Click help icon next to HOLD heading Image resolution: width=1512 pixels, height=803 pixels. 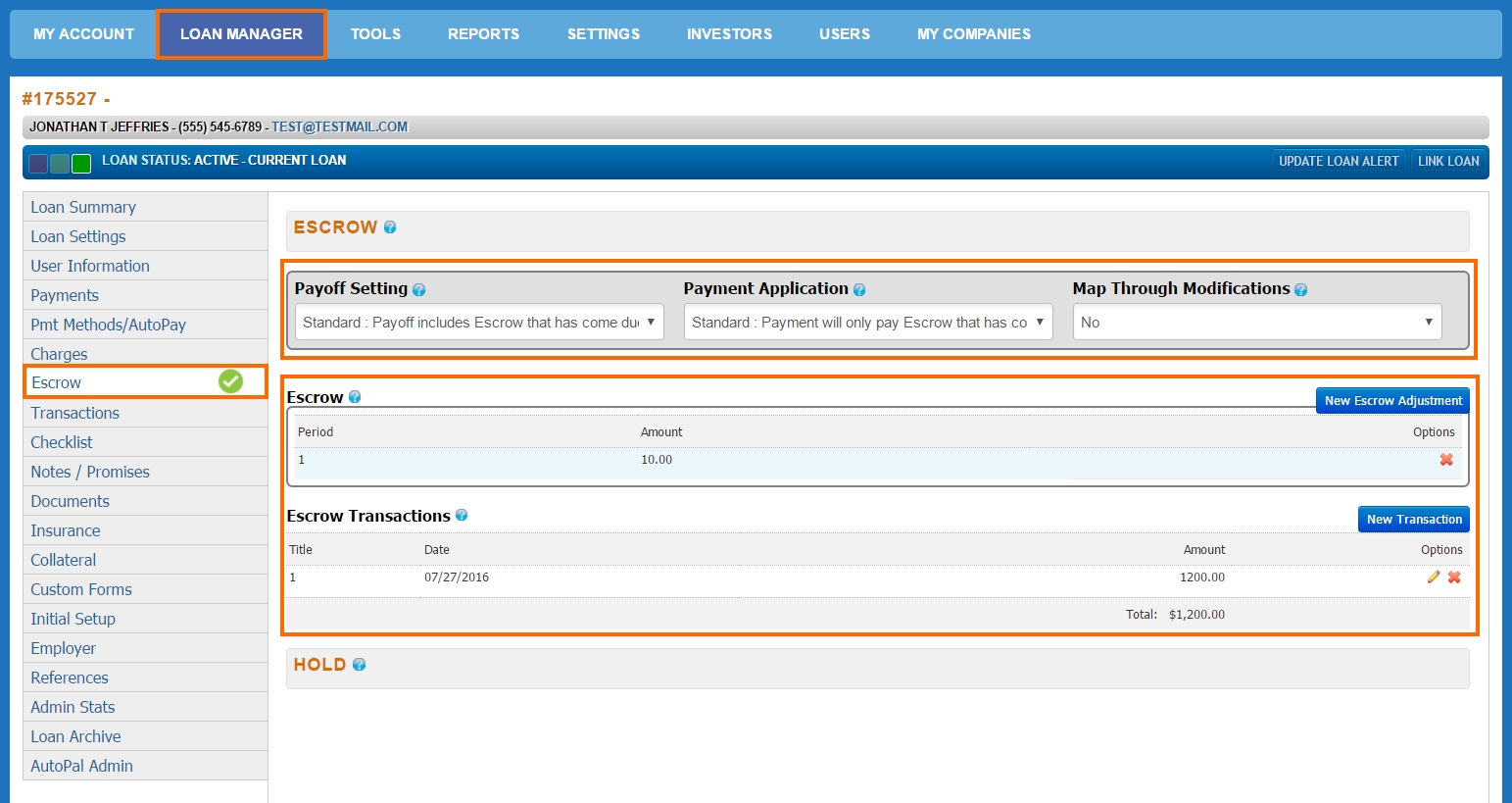click(360, 665)
